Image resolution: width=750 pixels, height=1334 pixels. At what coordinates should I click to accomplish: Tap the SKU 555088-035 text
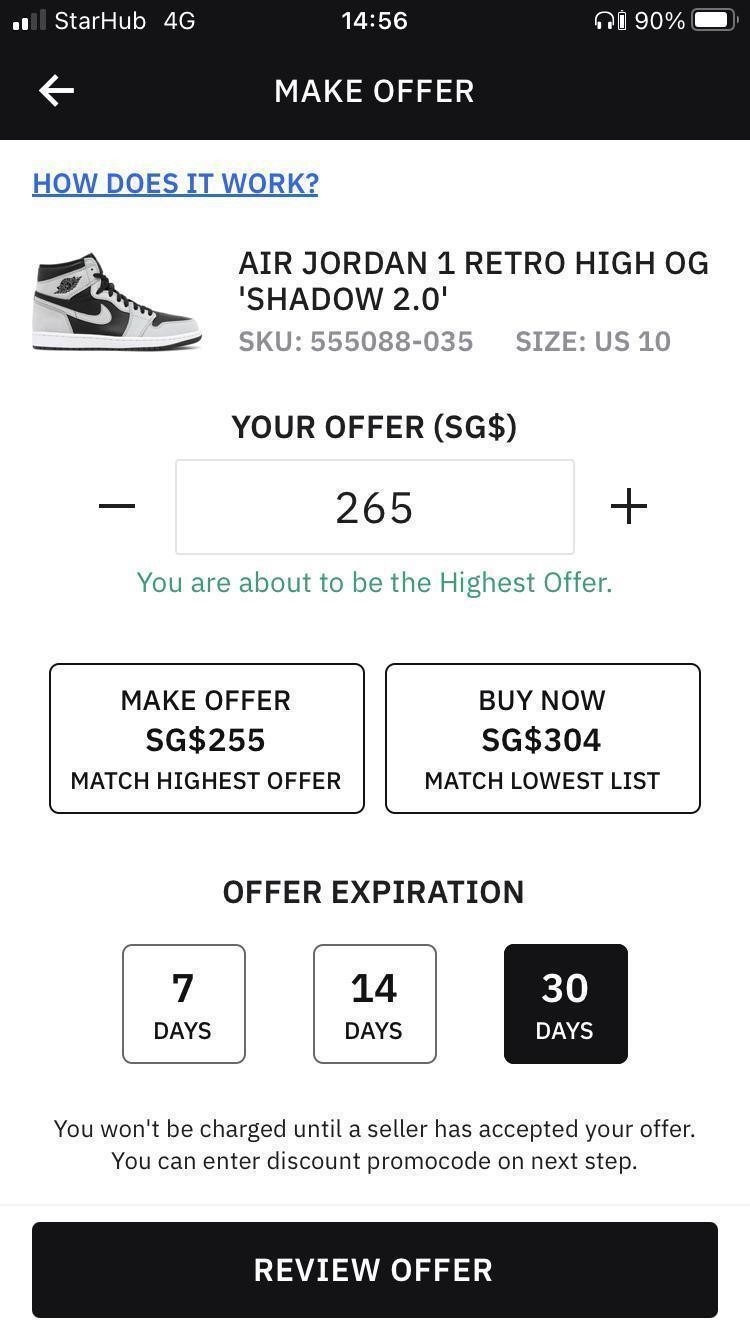(x=355, y=342)
